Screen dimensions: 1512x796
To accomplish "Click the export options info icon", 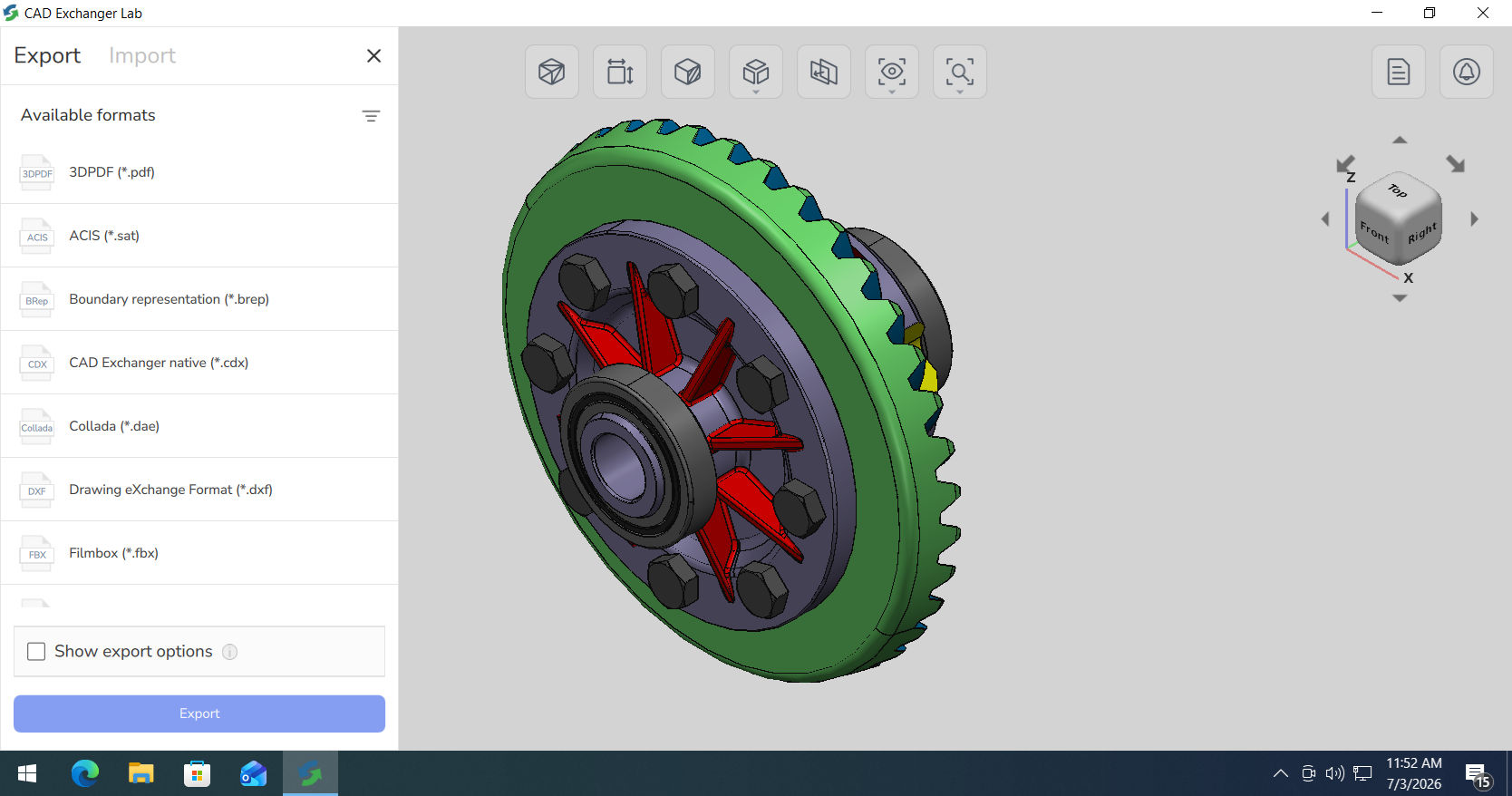I will coord(230,652).
